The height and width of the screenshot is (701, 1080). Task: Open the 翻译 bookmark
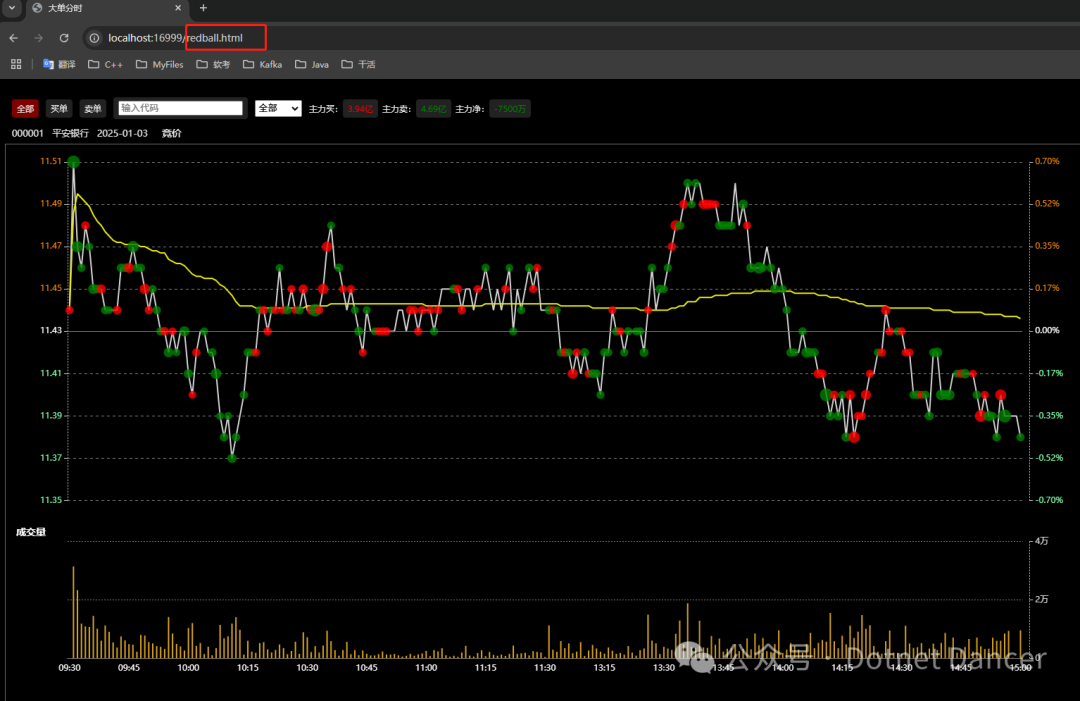point(59,64)
